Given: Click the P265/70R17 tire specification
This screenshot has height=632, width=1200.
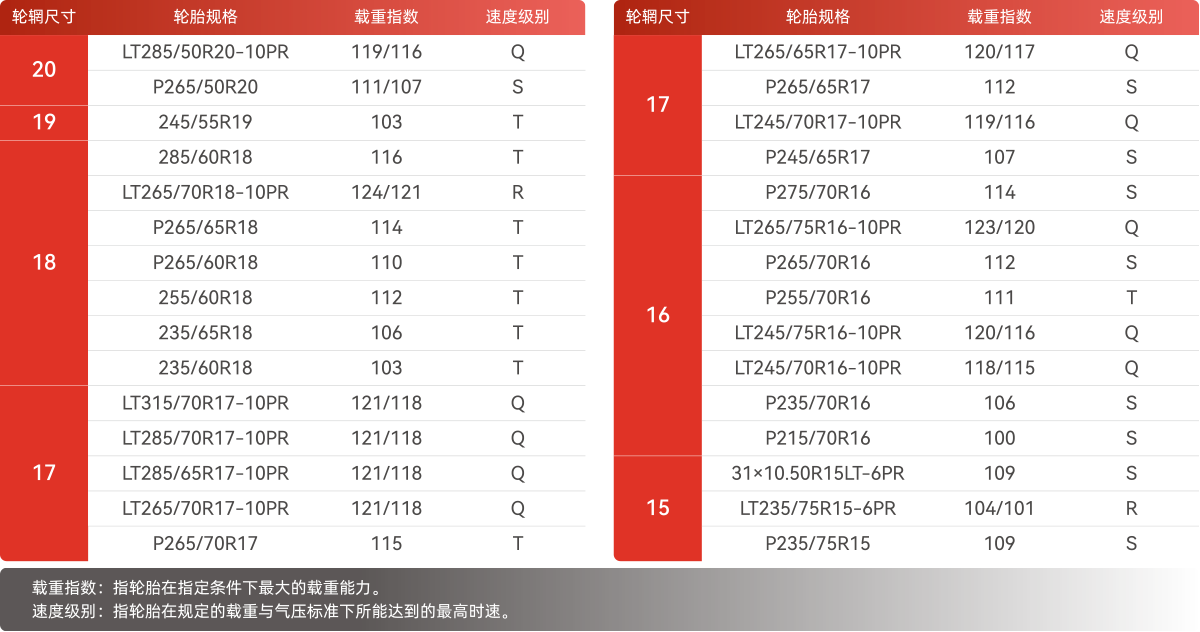Looking at the screenshot, I should [x=205, y=544].
